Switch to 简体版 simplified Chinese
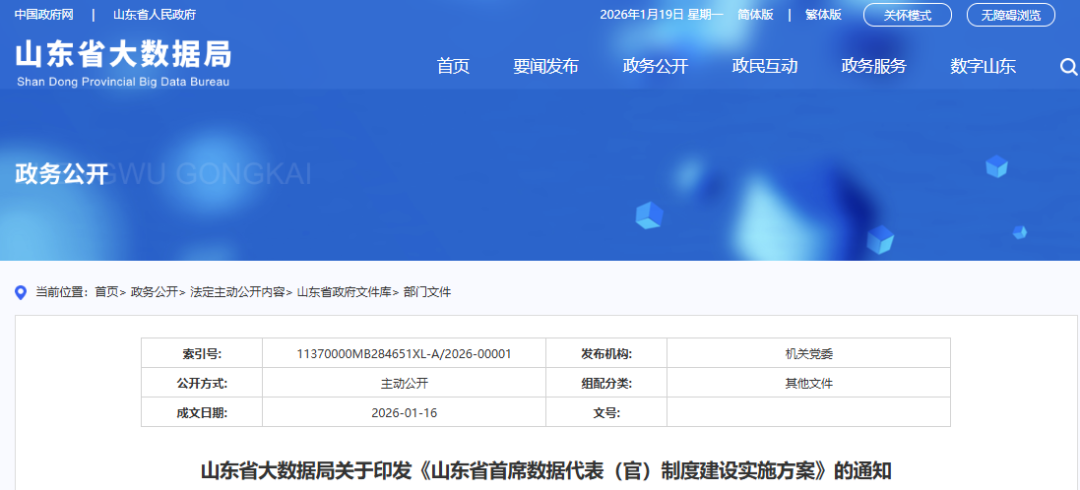 [x=755, y=15]
